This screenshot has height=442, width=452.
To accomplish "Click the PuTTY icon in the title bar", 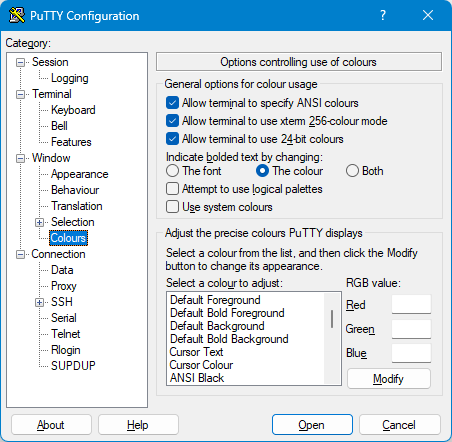I will (17, 15).
